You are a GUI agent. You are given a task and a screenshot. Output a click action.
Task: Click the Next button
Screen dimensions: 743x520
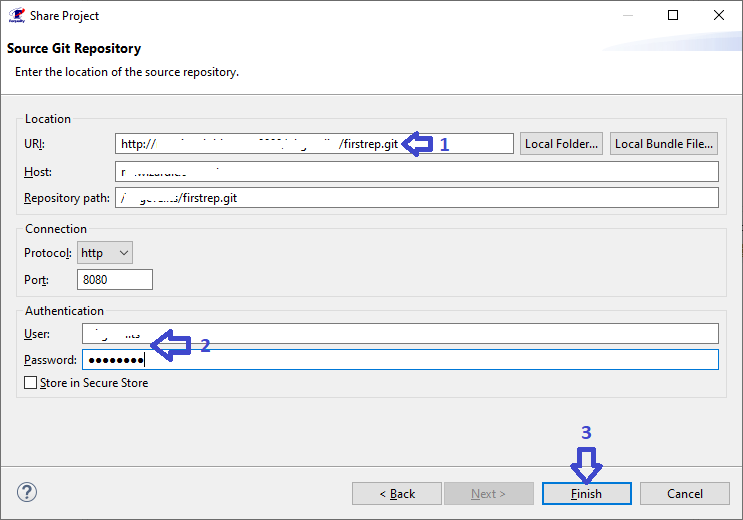[489, 493]
